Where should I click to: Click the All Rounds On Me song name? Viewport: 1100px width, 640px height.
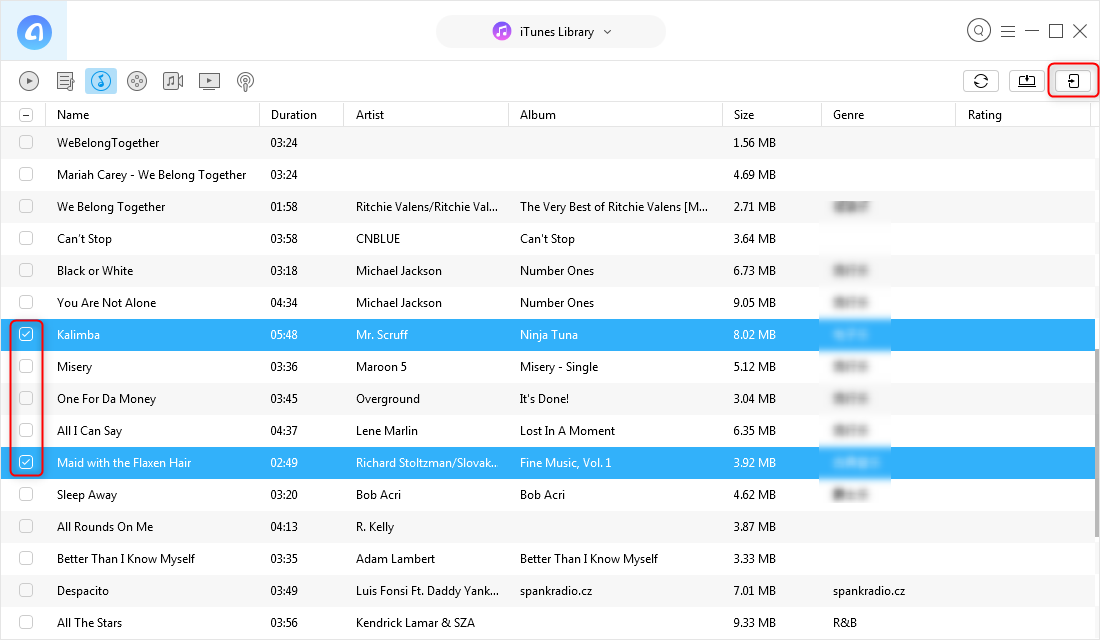(105, 526)
